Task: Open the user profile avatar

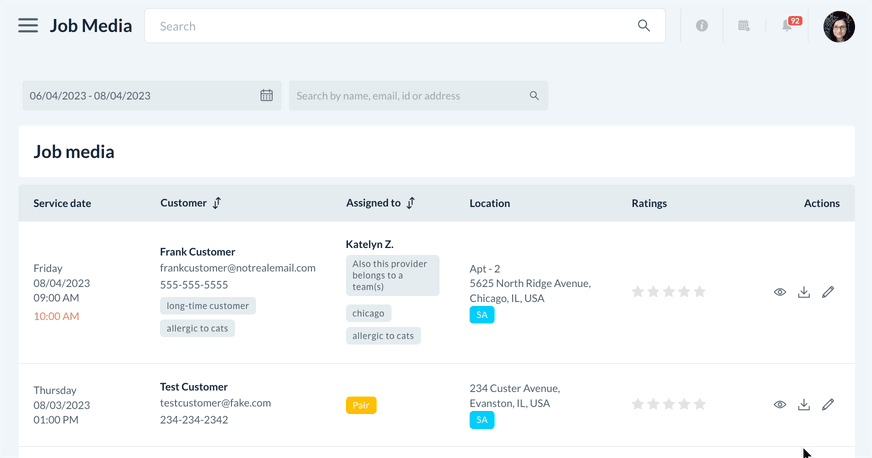Action: (839, 27)
